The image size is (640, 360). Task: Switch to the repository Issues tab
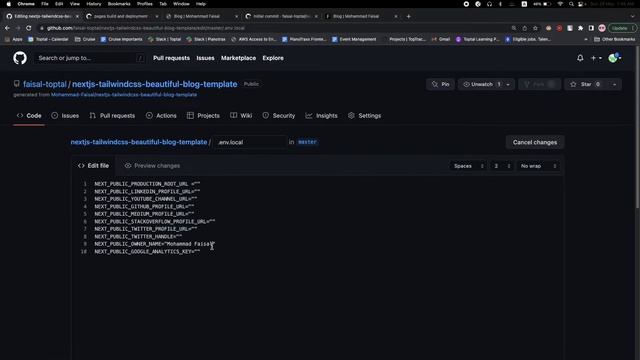point(65,116)
